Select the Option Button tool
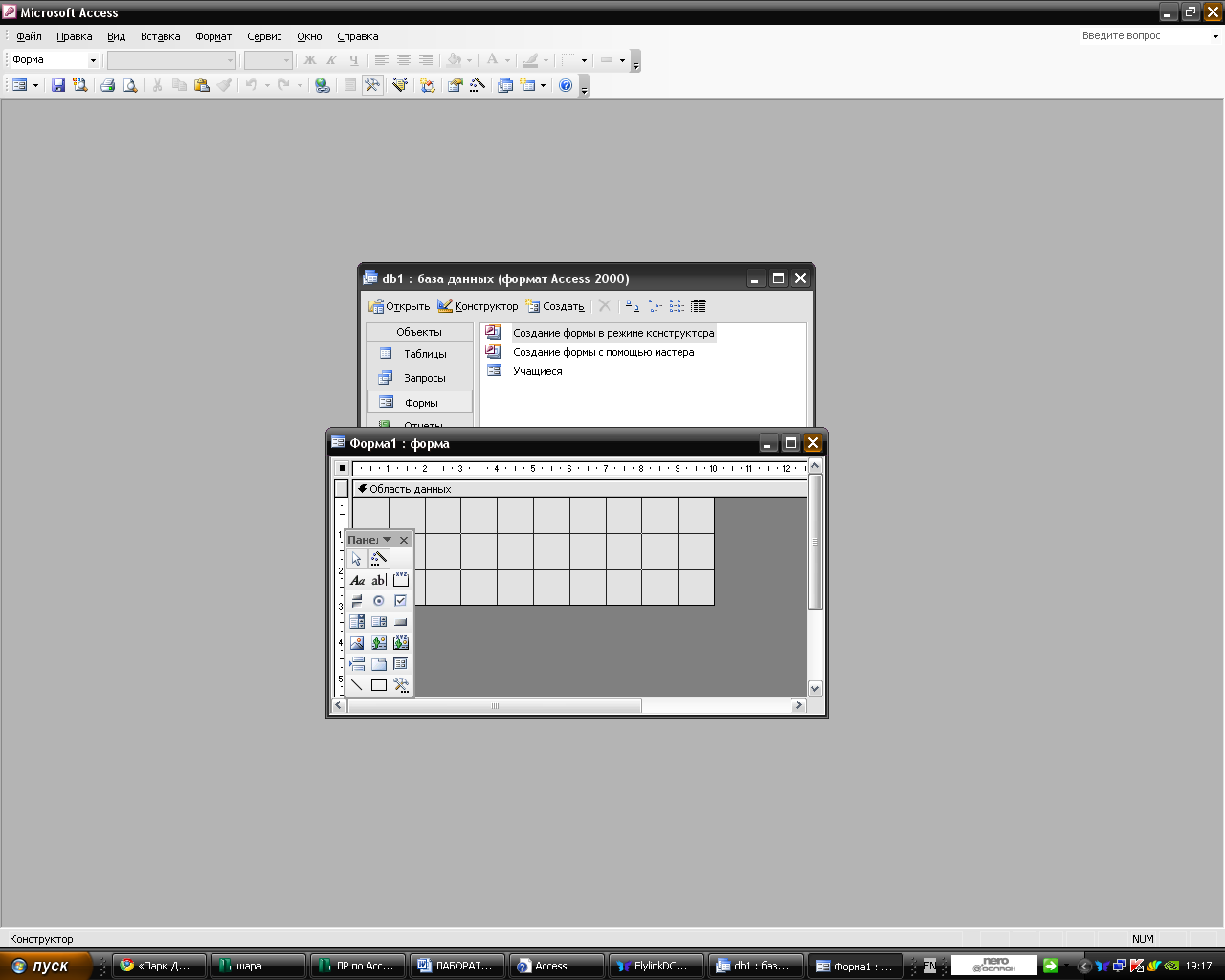This screenshot has width=1225, height=980. coord(379,601)
